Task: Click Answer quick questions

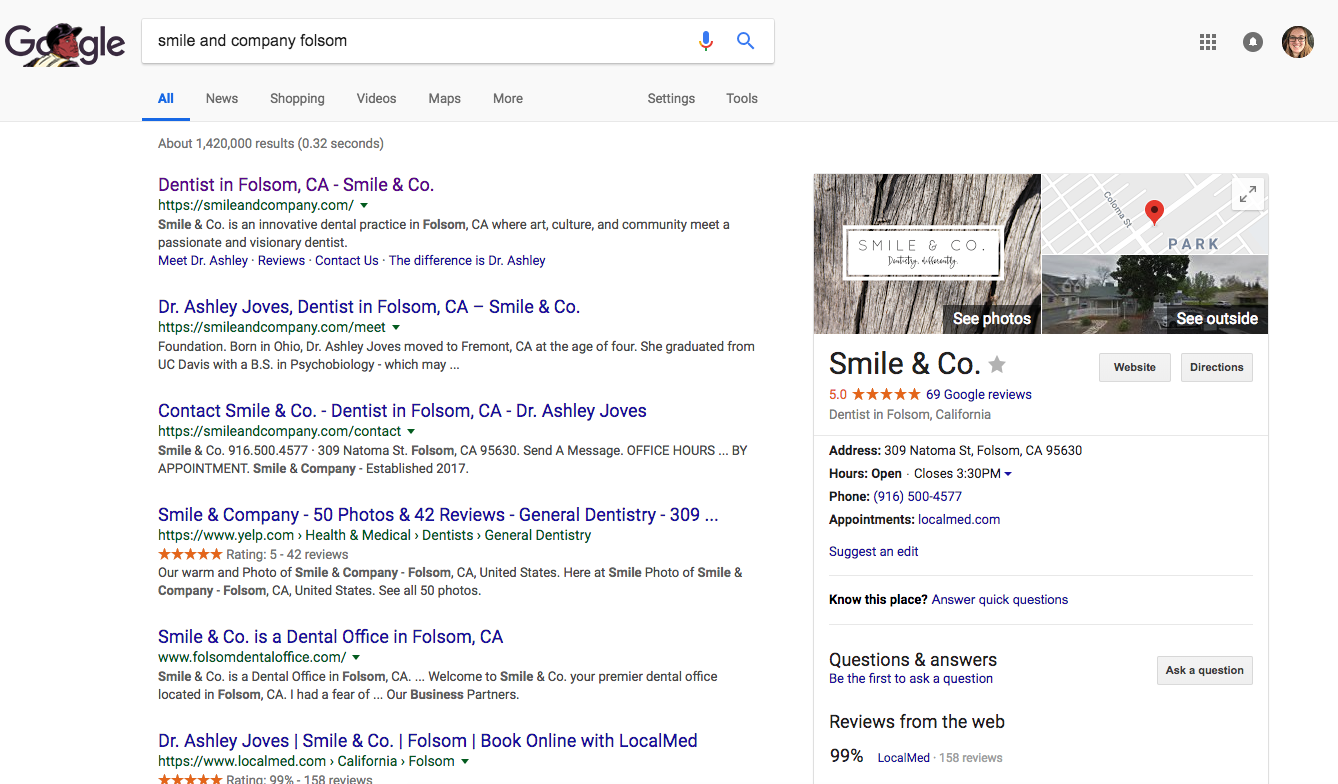Action: [x=1000, y=600]
